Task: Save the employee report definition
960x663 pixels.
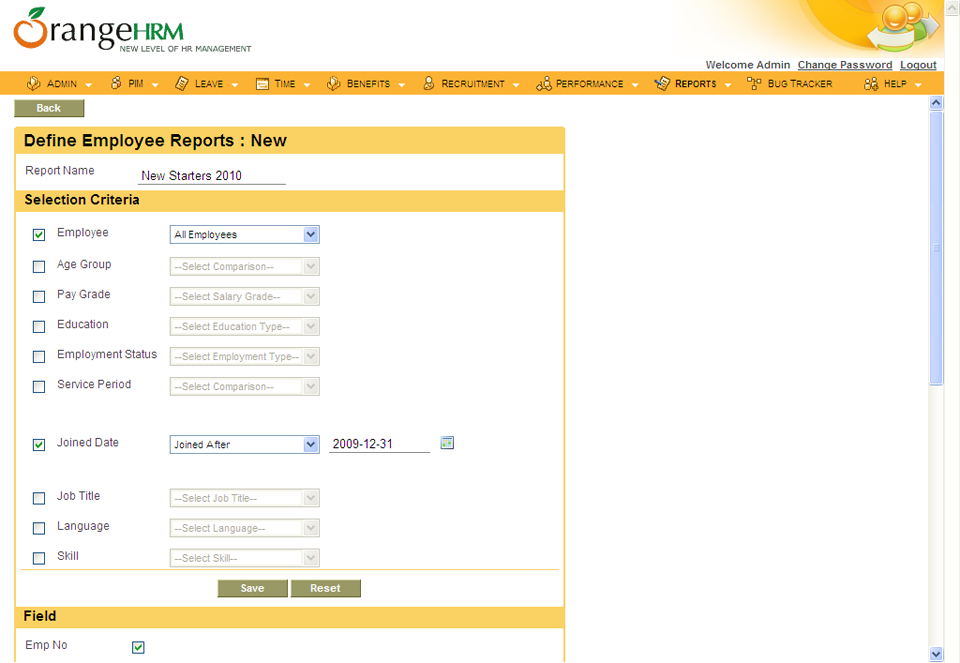Action: click(252, 588)
